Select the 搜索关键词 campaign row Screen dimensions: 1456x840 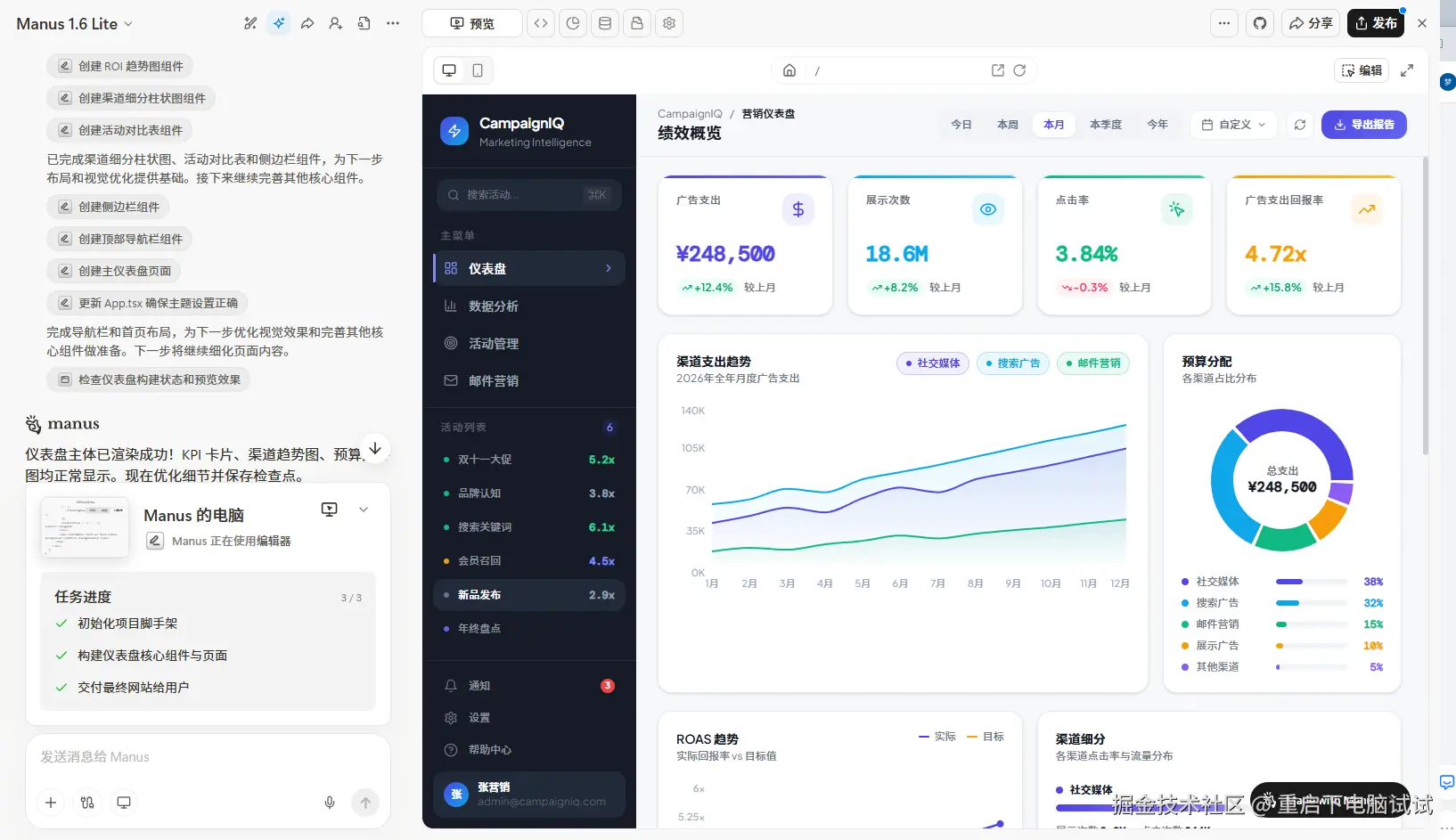[529, 527]
